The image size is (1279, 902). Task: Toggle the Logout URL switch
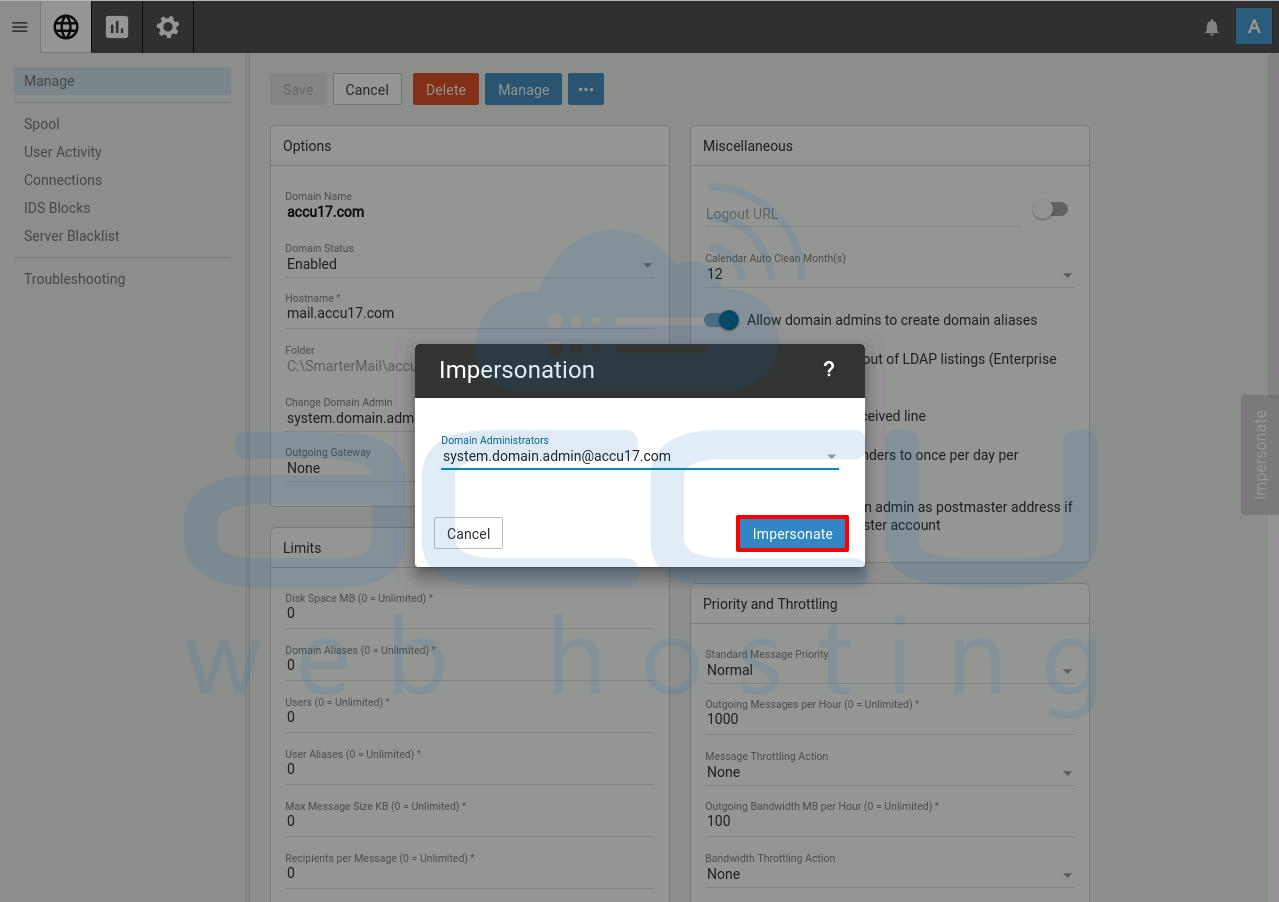coord(1050,209)
